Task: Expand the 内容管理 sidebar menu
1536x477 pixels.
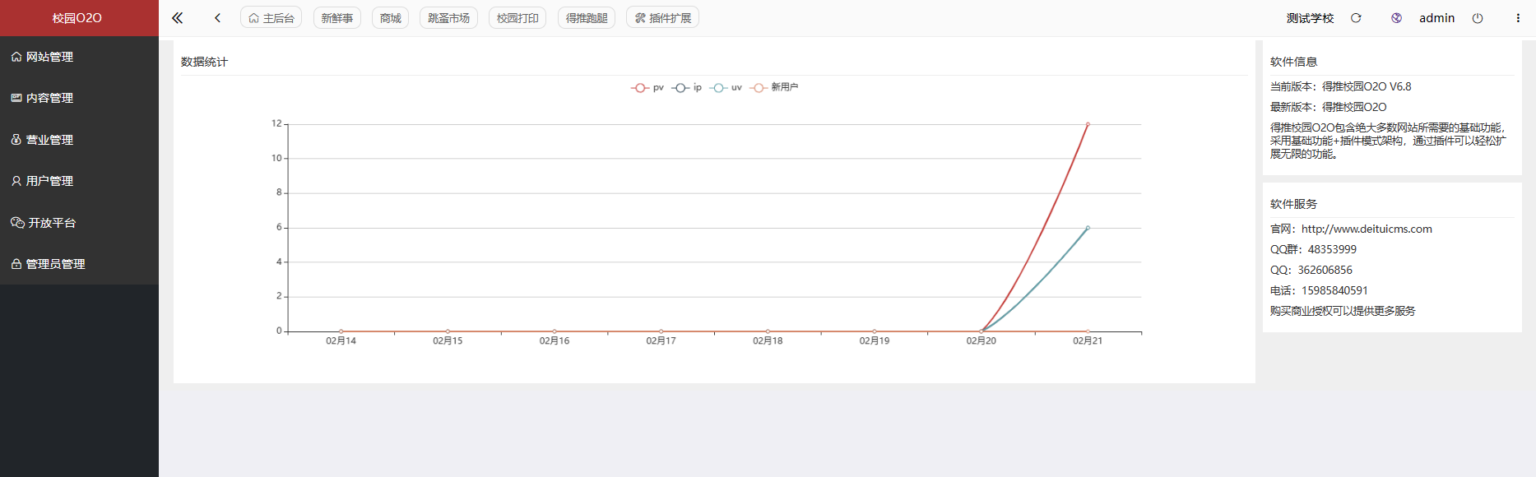Action: click(x=49, y=98)
